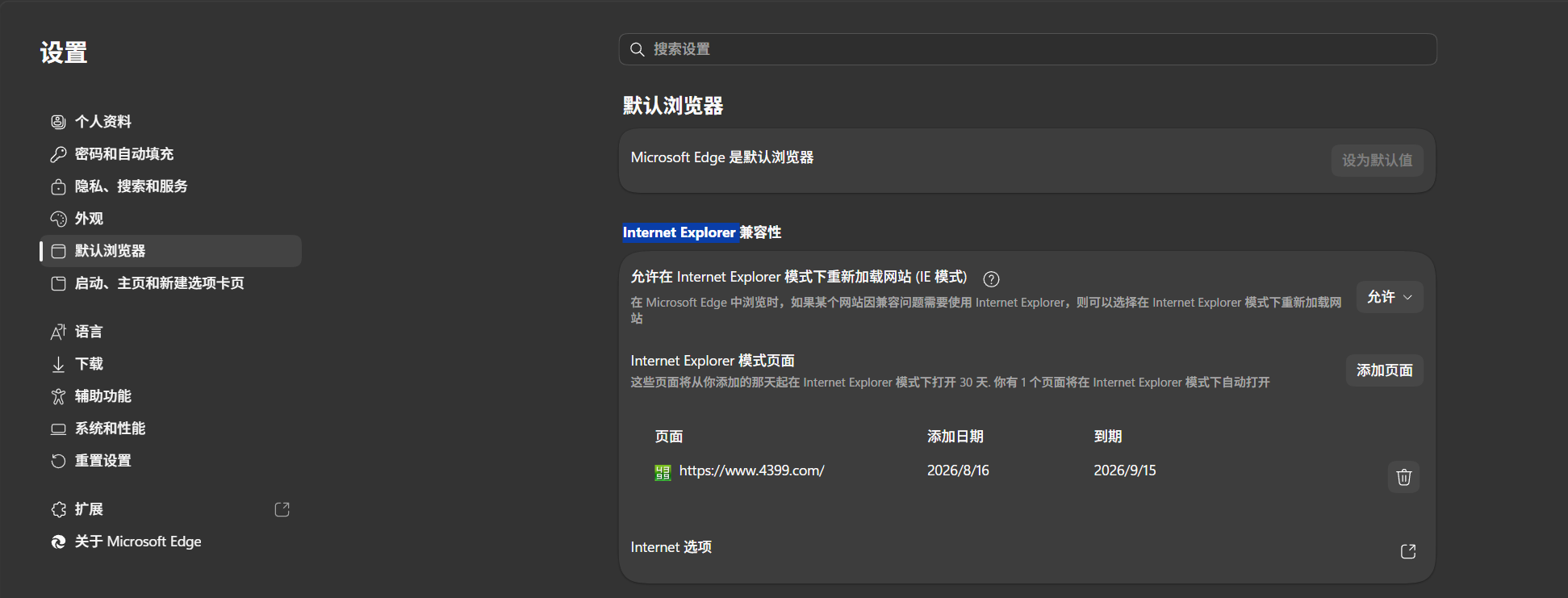Click the magnifier icon in search box

tap(637, 49)
